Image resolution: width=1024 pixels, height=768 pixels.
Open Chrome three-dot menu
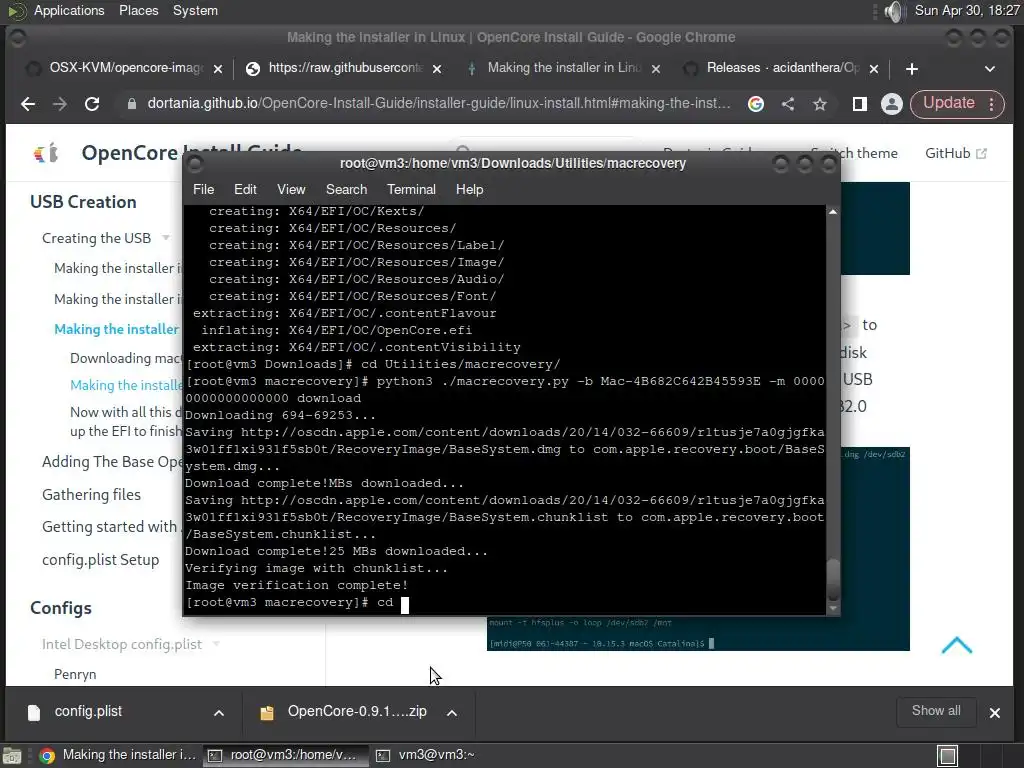click(991, 104)
